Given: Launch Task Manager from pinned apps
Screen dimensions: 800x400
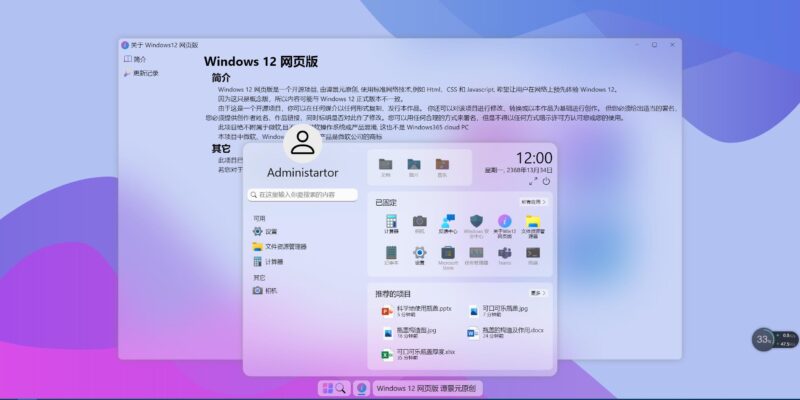Looking at the screenshot, I should 477,256.
